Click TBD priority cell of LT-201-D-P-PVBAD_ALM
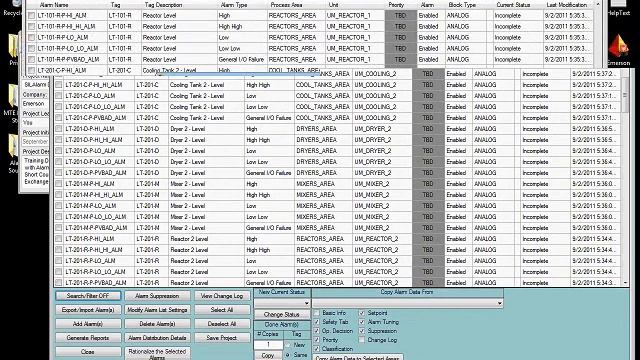 [428, 173]
